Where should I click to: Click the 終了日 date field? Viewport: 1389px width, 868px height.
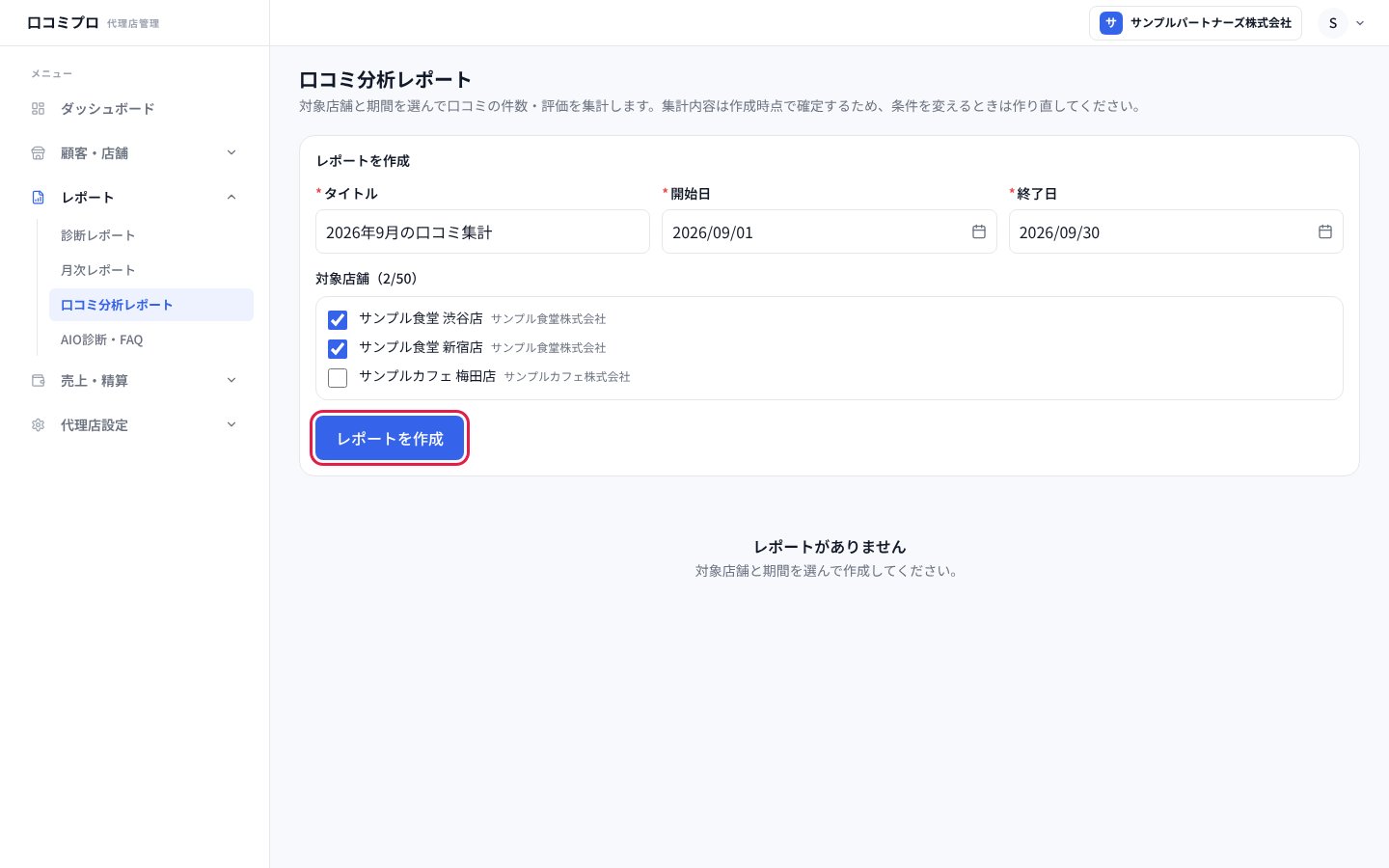coord(1176,231)
